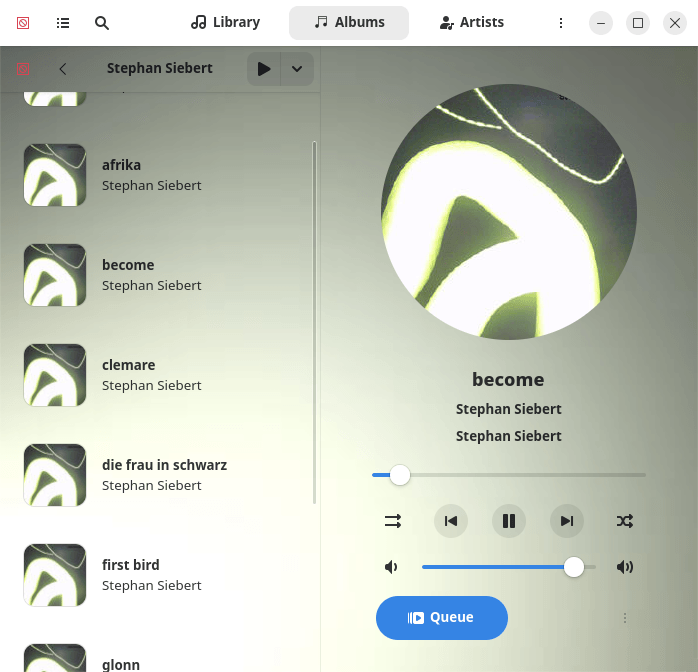Open the list view icon in header
Screen dimensions: 698x672
coord(63,22)
